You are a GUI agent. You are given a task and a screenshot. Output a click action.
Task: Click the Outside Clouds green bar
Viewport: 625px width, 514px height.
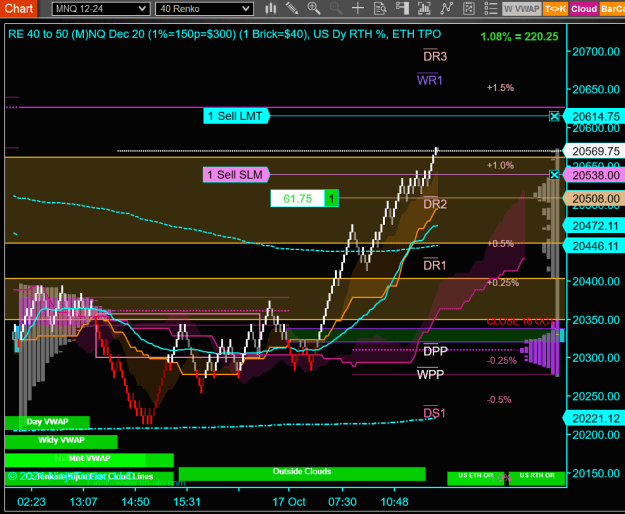(x=302, y=473)
